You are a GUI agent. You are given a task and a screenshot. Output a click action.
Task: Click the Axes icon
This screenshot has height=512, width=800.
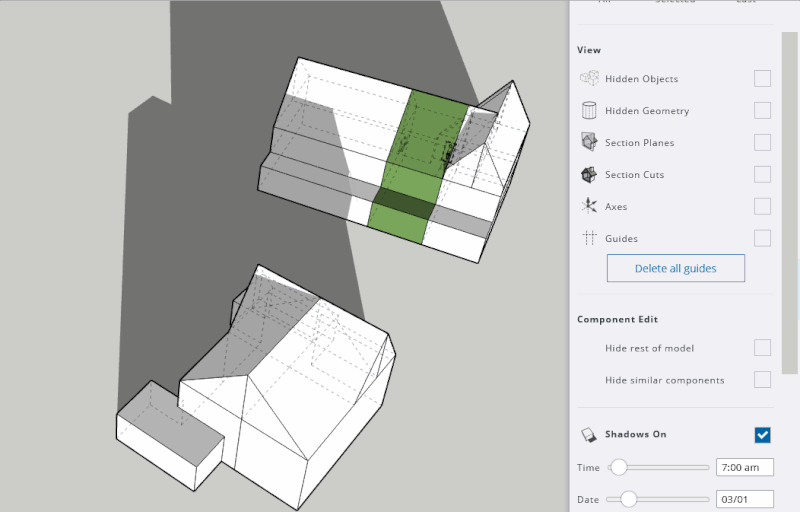(x=589, y=206)
